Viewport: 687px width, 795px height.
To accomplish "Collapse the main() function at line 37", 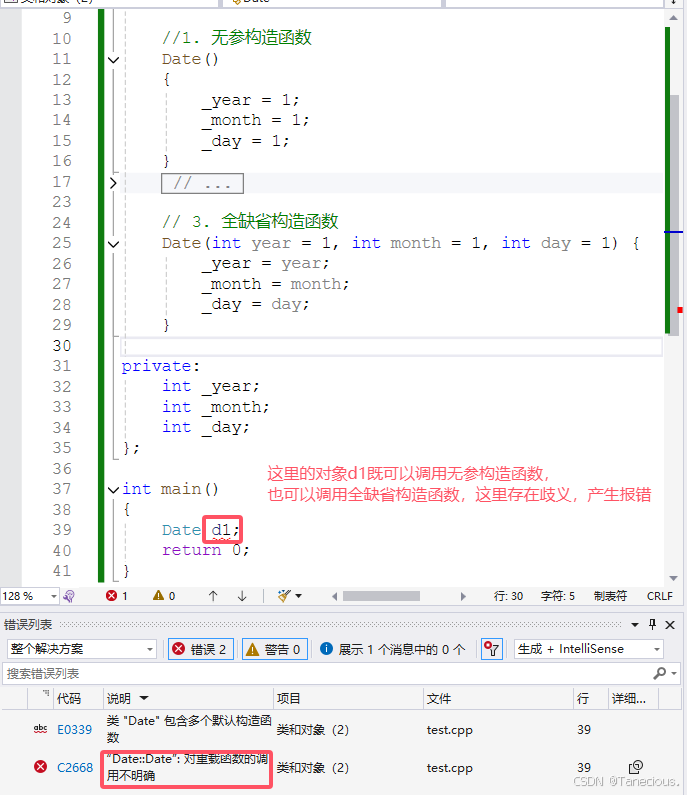I will [x=114, y=490].
